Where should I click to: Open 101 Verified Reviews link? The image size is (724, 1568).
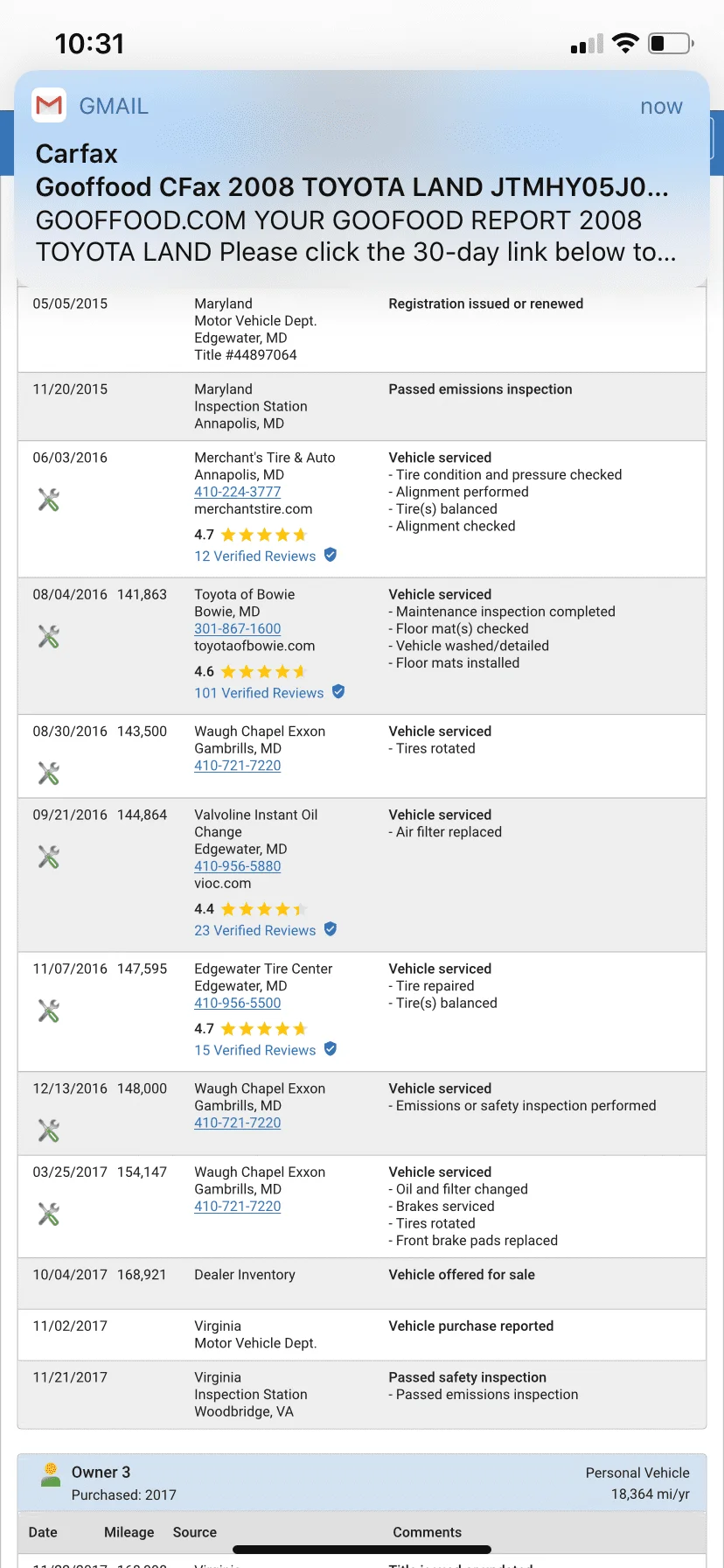259,693
